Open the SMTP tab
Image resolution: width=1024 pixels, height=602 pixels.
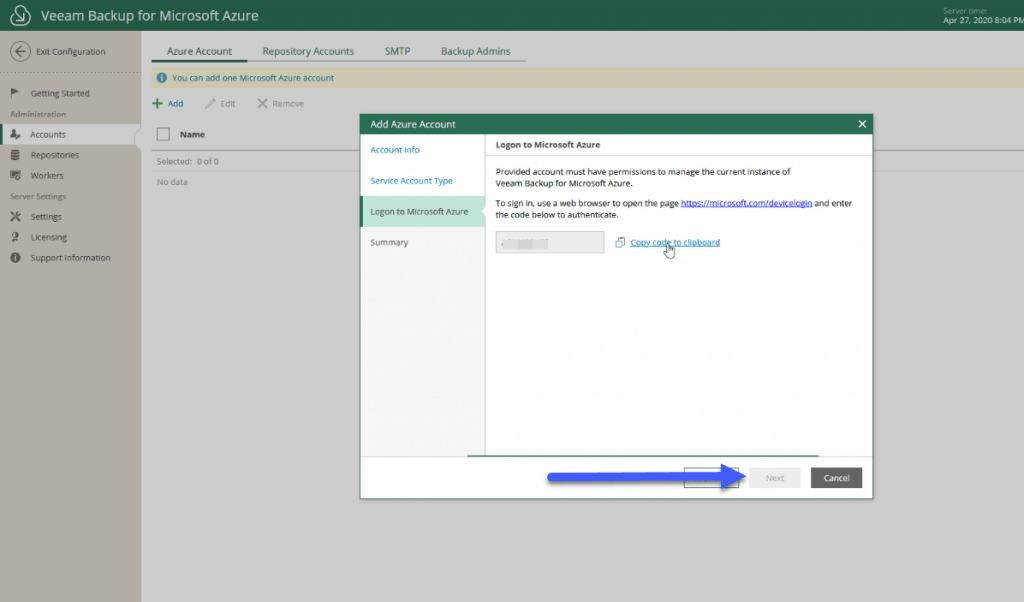(x=397, y=51)
